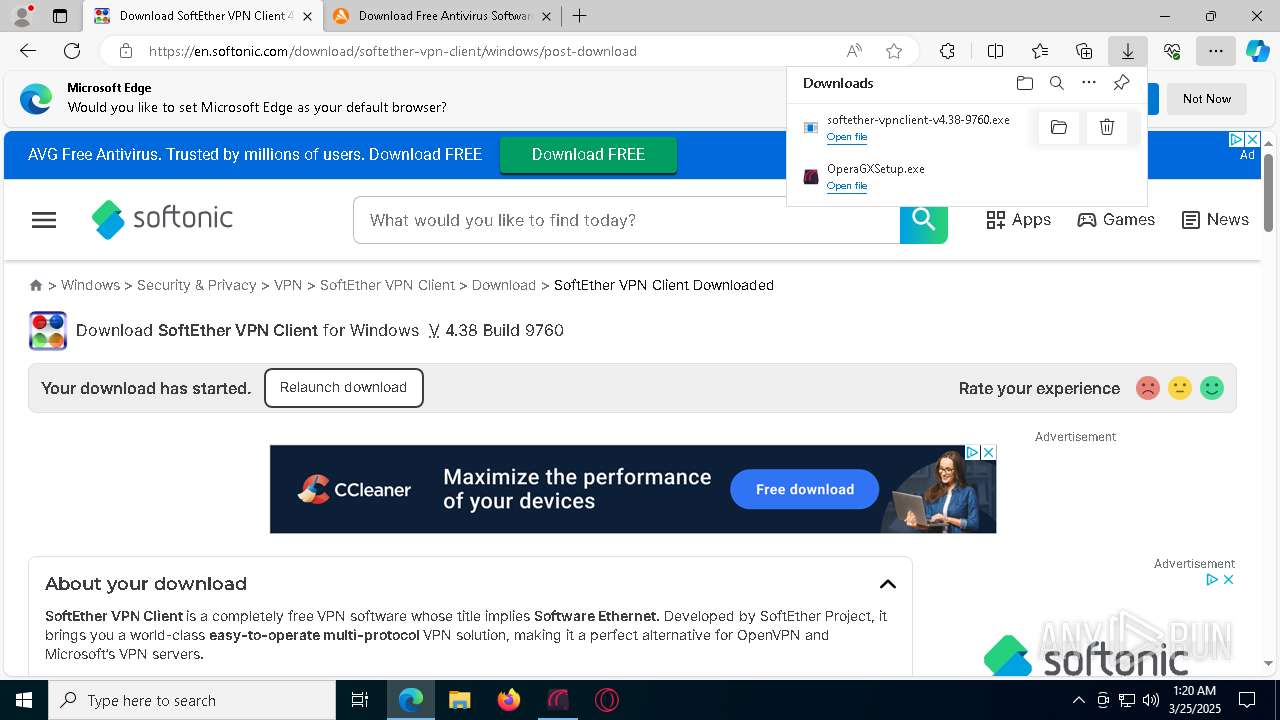Refresh the current page

pyautogui.click(x=72, y=51)
